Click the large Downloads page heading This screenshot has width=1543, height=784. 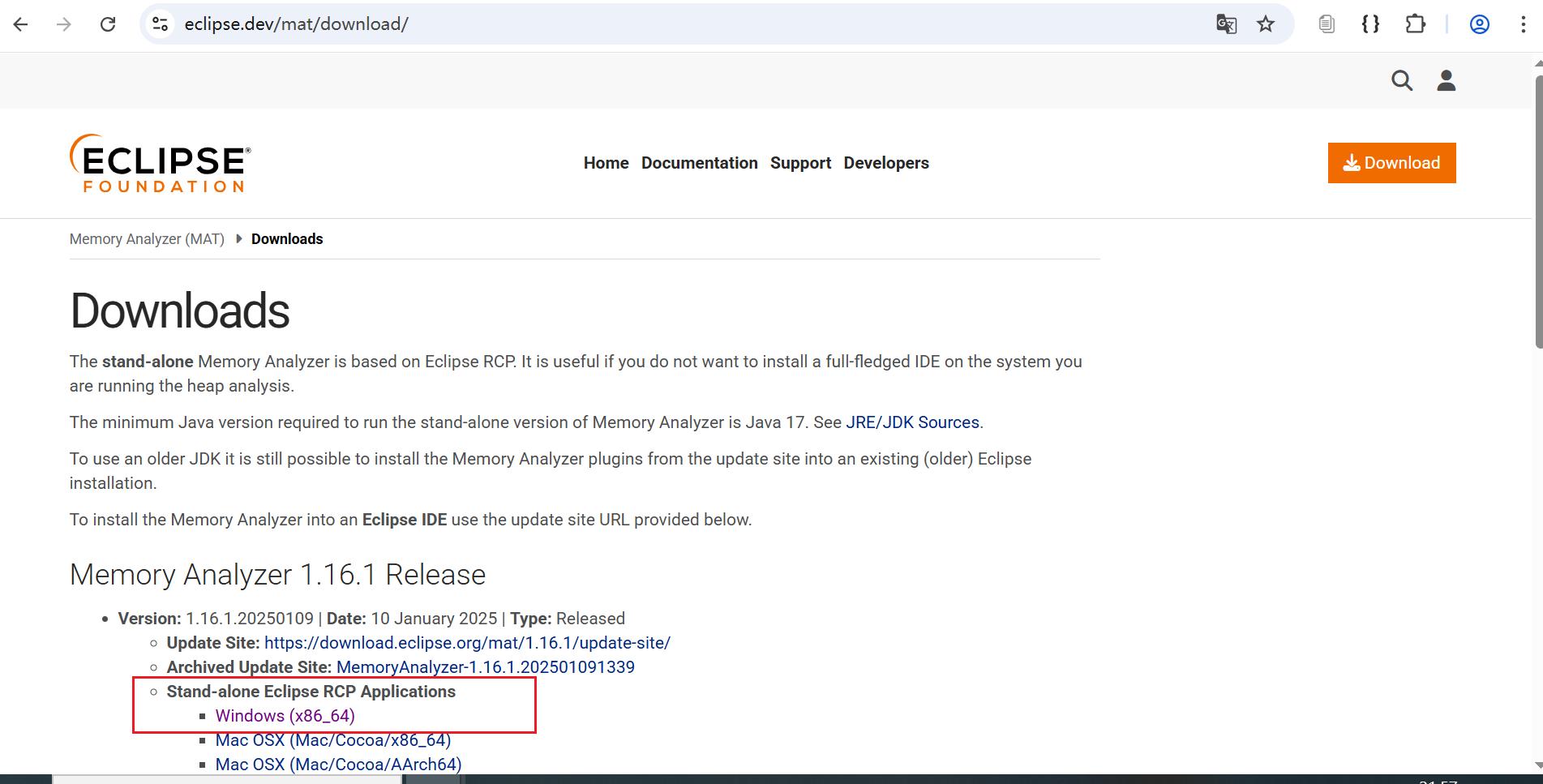[180, 311]
